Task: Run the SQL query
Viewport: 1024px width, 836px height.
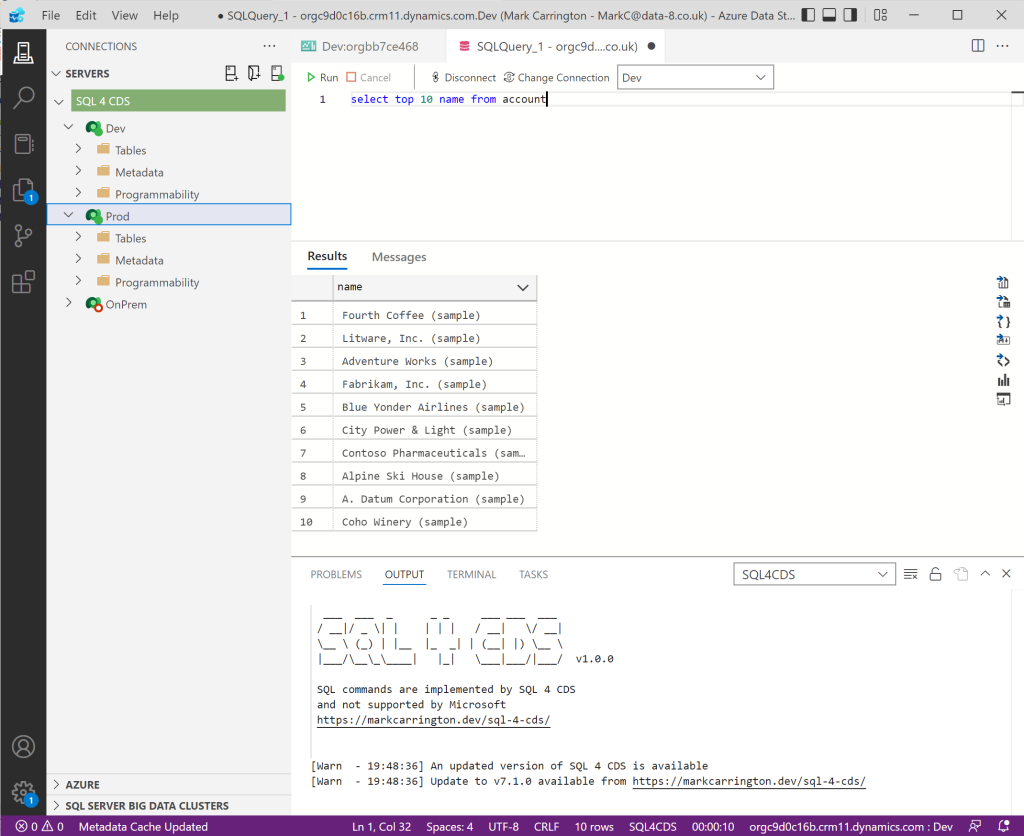Action: tap(322, 77)
